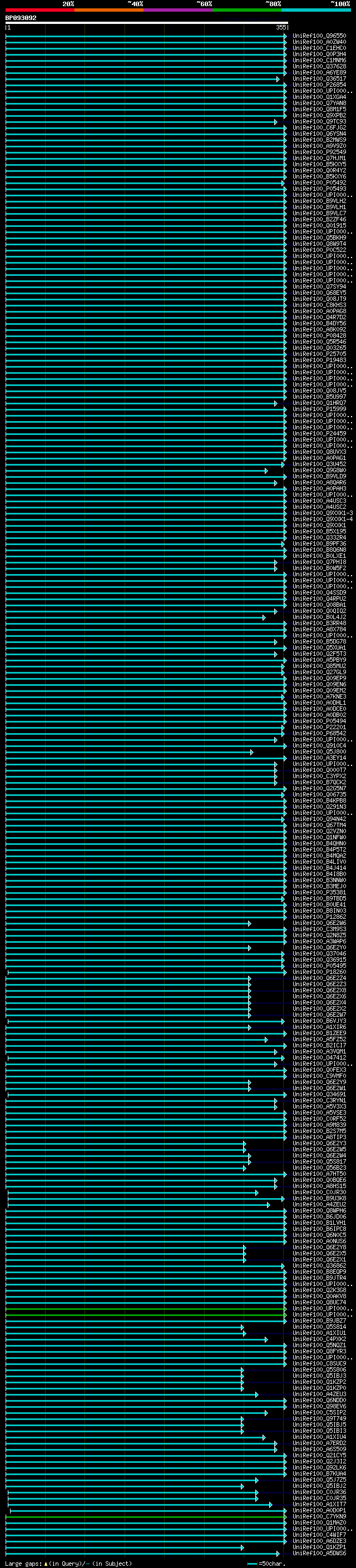
Task: Open the UniRef100_C1EHC0 hit label
Action: tap(319, 48)
